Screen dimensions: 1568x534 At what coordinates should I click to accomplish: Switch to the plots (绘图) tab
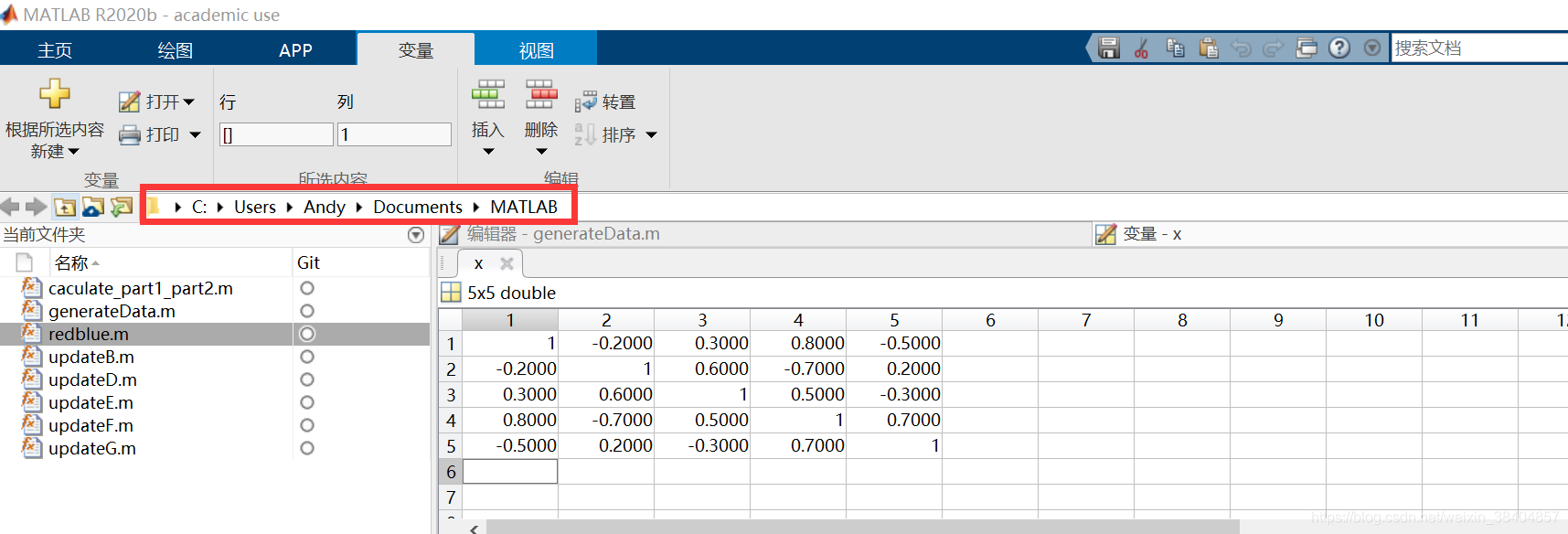175,50
